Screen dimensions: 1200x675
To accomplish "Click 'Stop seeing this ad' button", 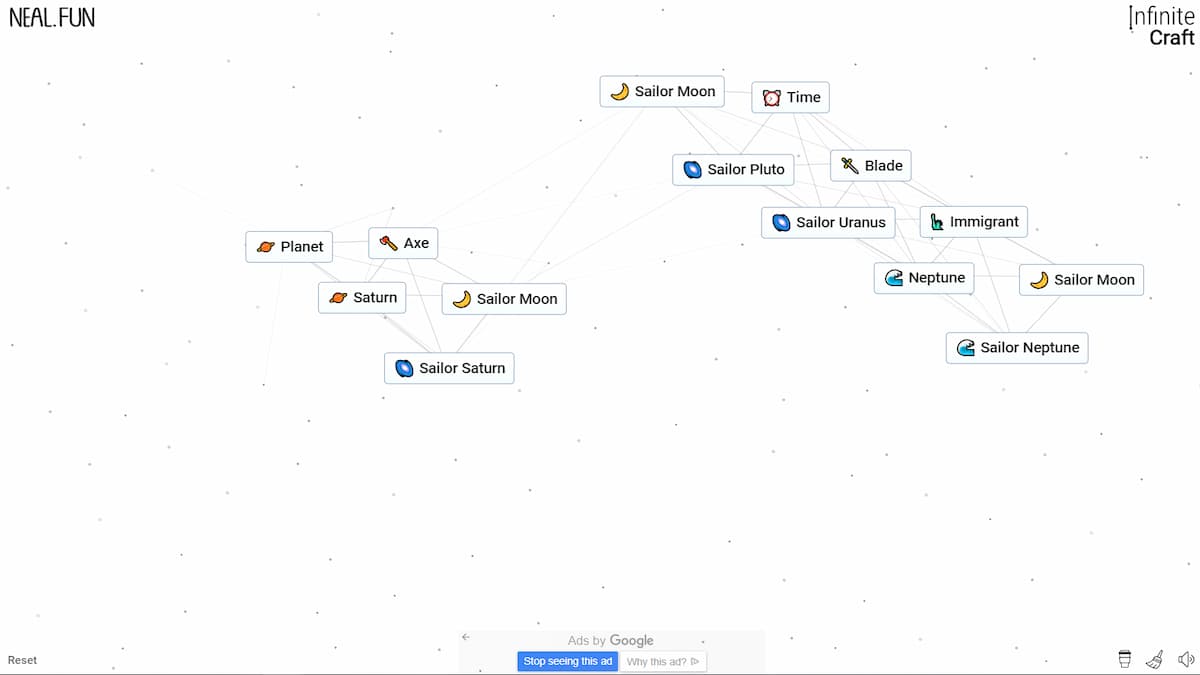I will (567, 661).
